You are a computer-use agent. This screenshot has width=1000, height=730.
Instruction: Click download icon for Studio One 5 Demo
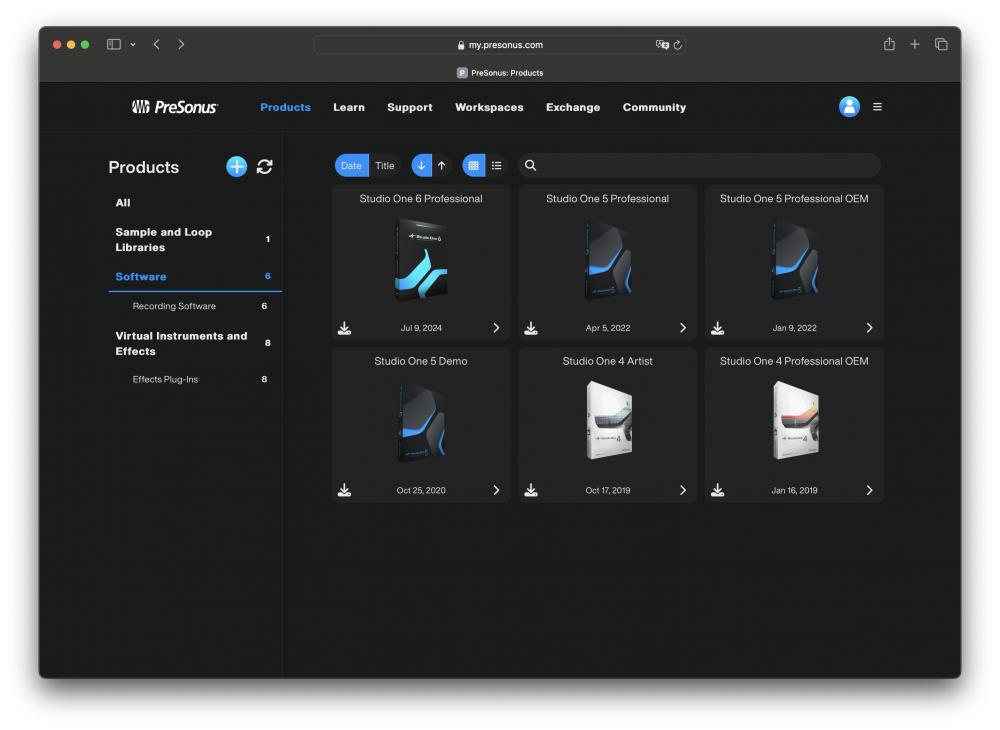click(x=344, y=490)
